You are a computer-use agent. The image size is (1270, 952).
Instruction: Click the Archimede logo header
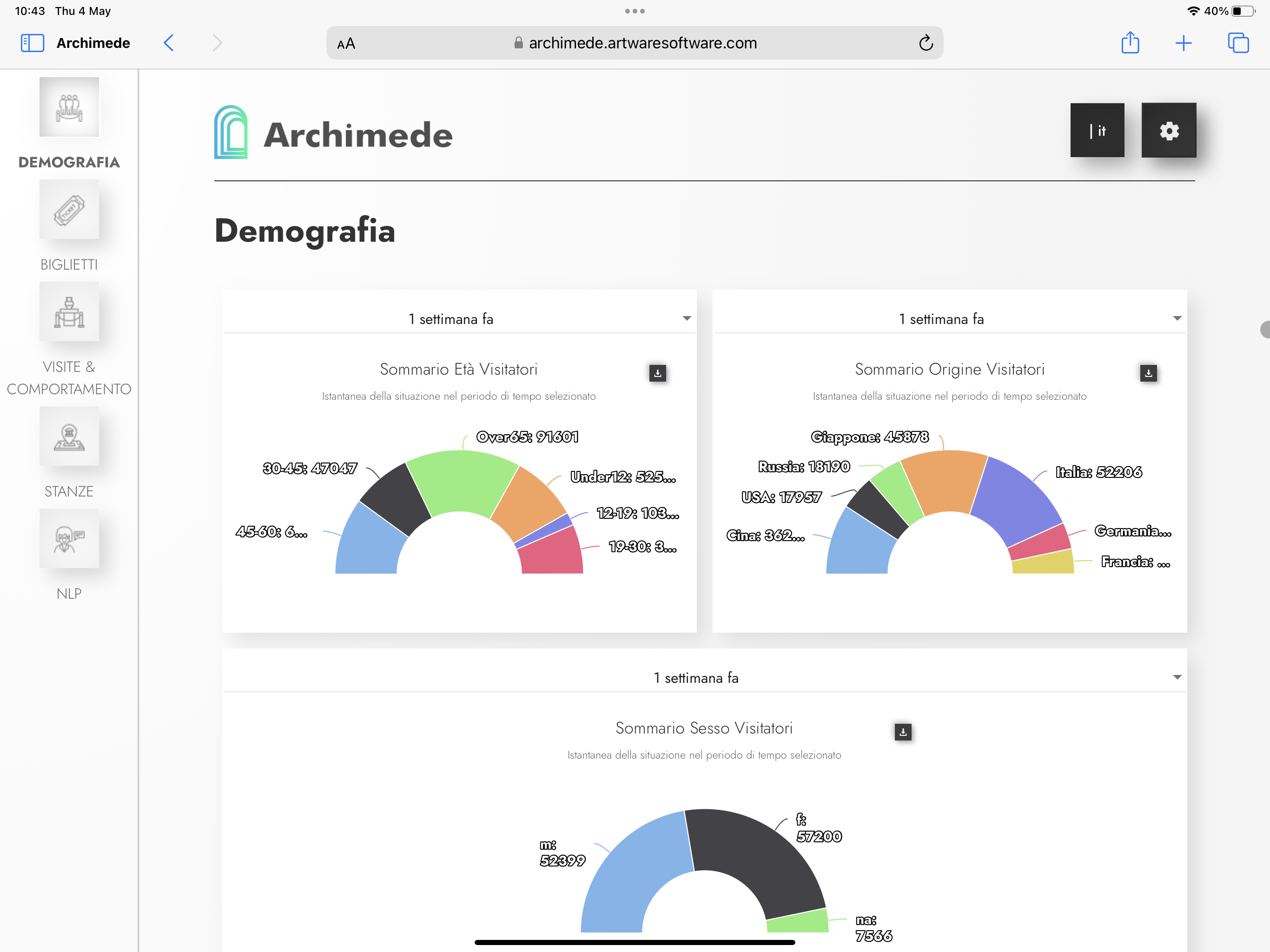pos(333,133)
